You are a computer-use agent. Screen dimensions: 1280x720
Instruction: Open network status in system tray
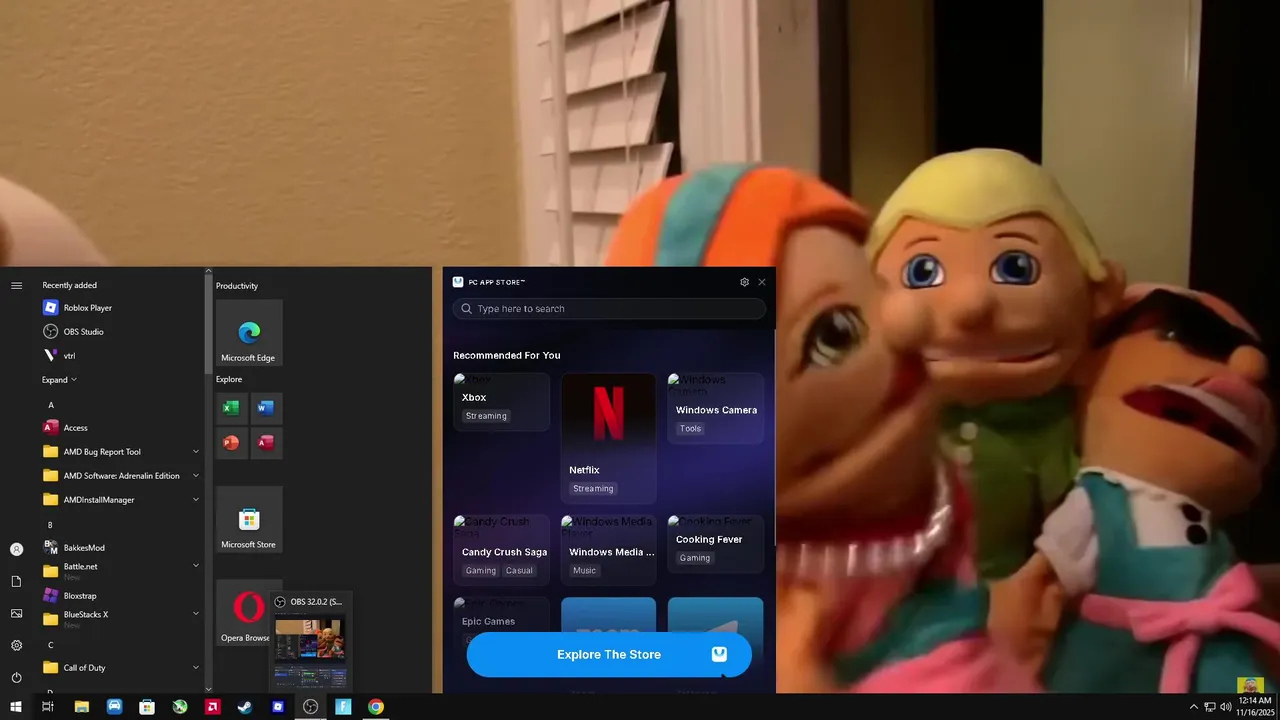(1210, 707)
